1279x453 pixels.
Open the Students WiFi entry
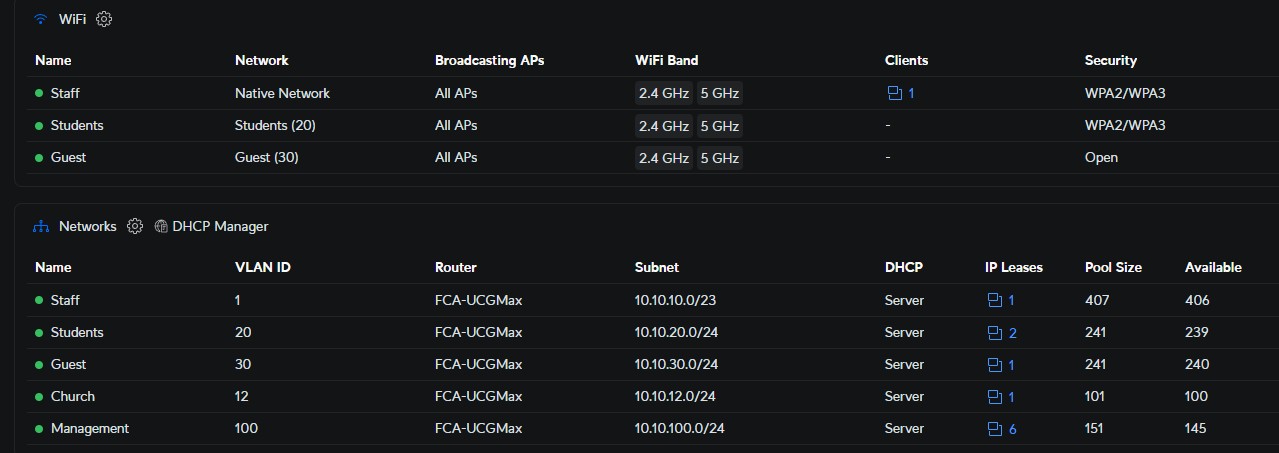click(x=76, y=125)
